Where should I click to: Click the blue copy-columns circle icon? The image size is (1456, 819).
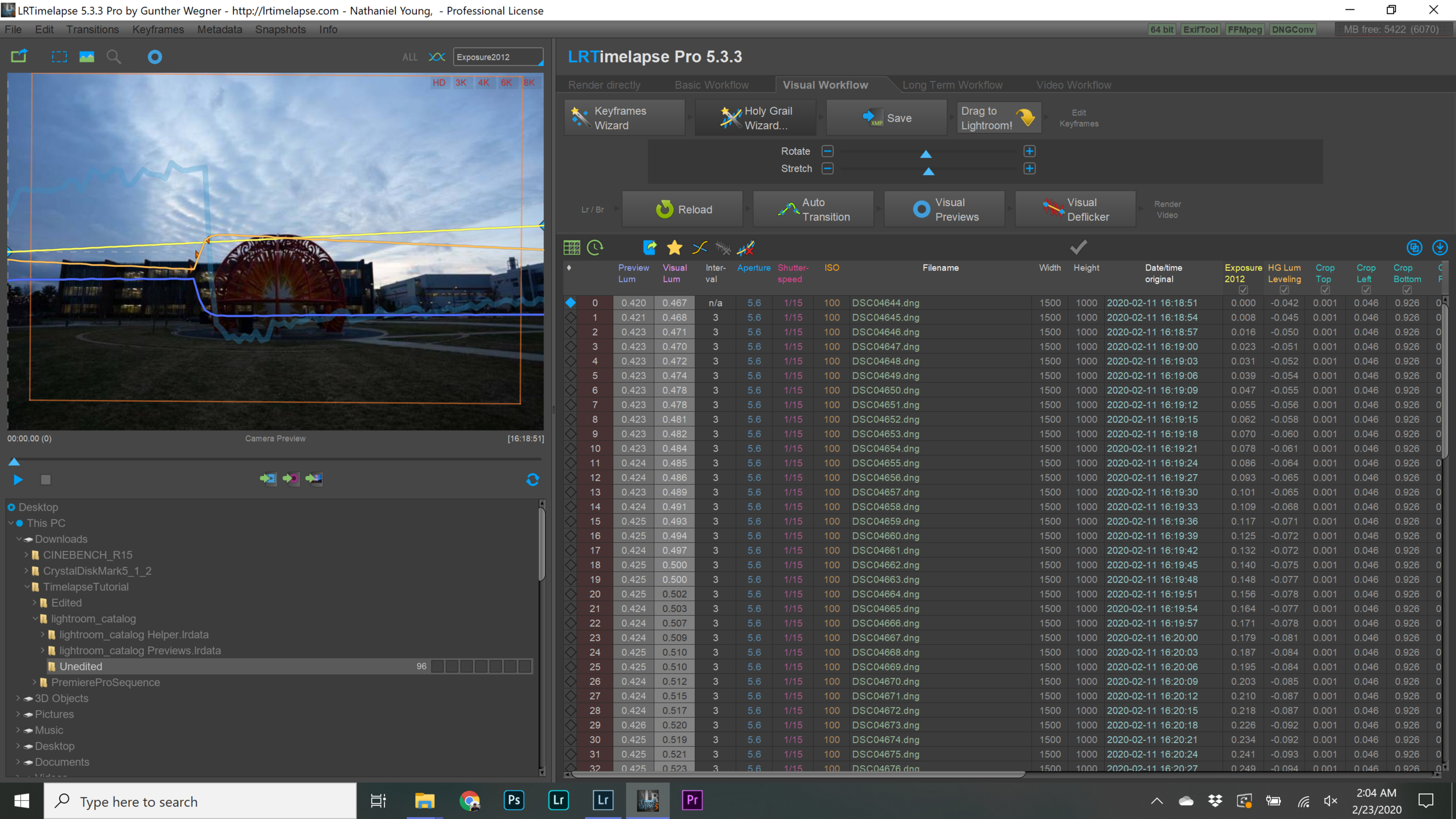click(x=1415, y=248)
